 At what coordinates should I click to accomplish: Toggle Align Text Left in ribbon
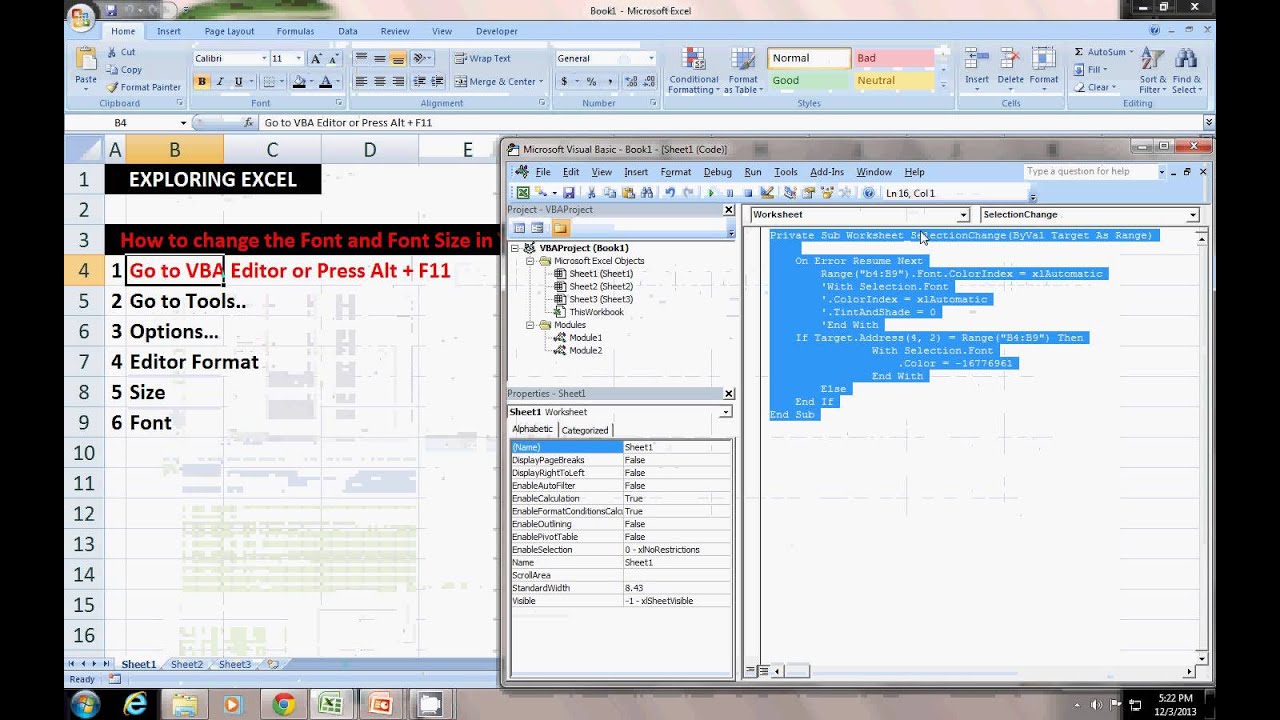pyautogui.click(x=361, y=82)
